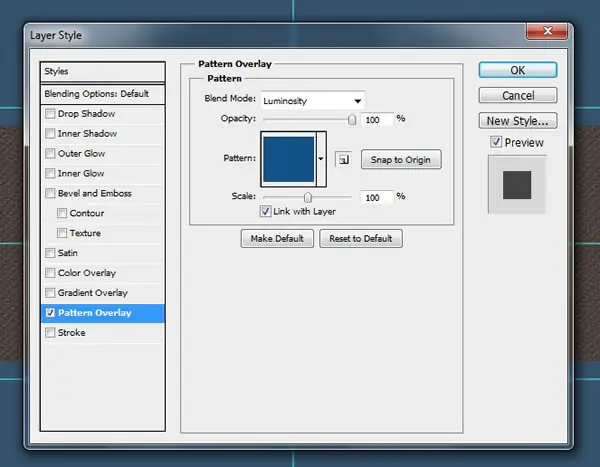Click the blue pattern swatch thumbnail

(289, 159)
